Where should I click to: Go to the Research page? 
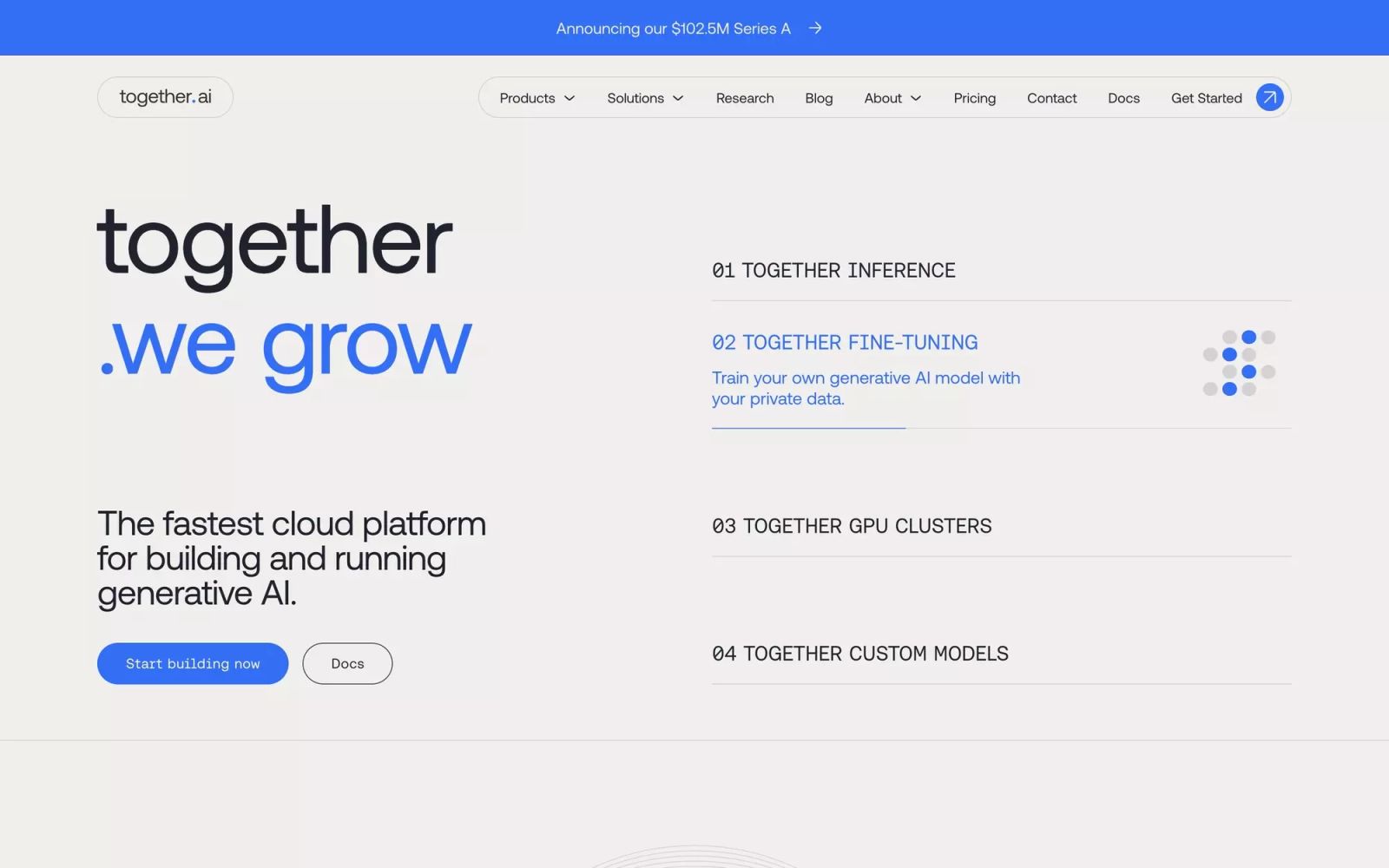coord(745,98)
